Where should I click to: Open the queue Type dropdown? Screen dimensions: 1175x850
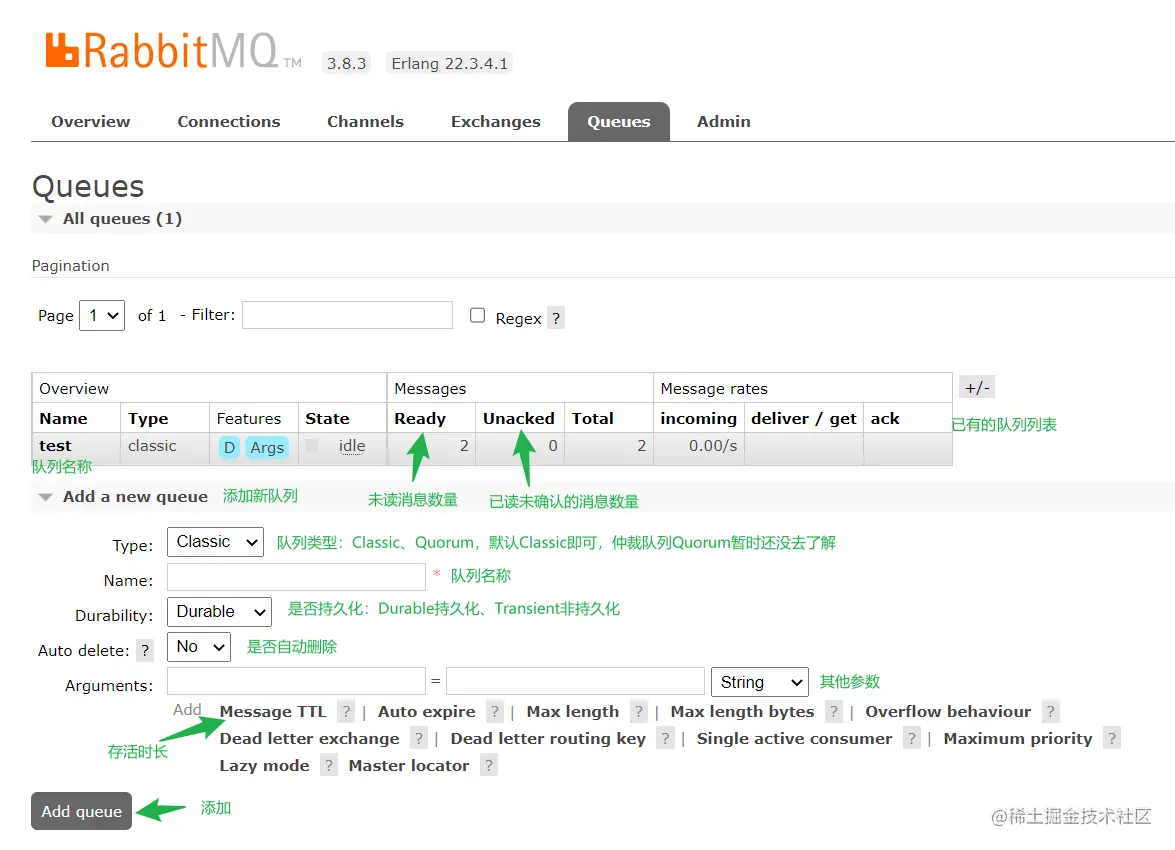[x=215, y=542]
